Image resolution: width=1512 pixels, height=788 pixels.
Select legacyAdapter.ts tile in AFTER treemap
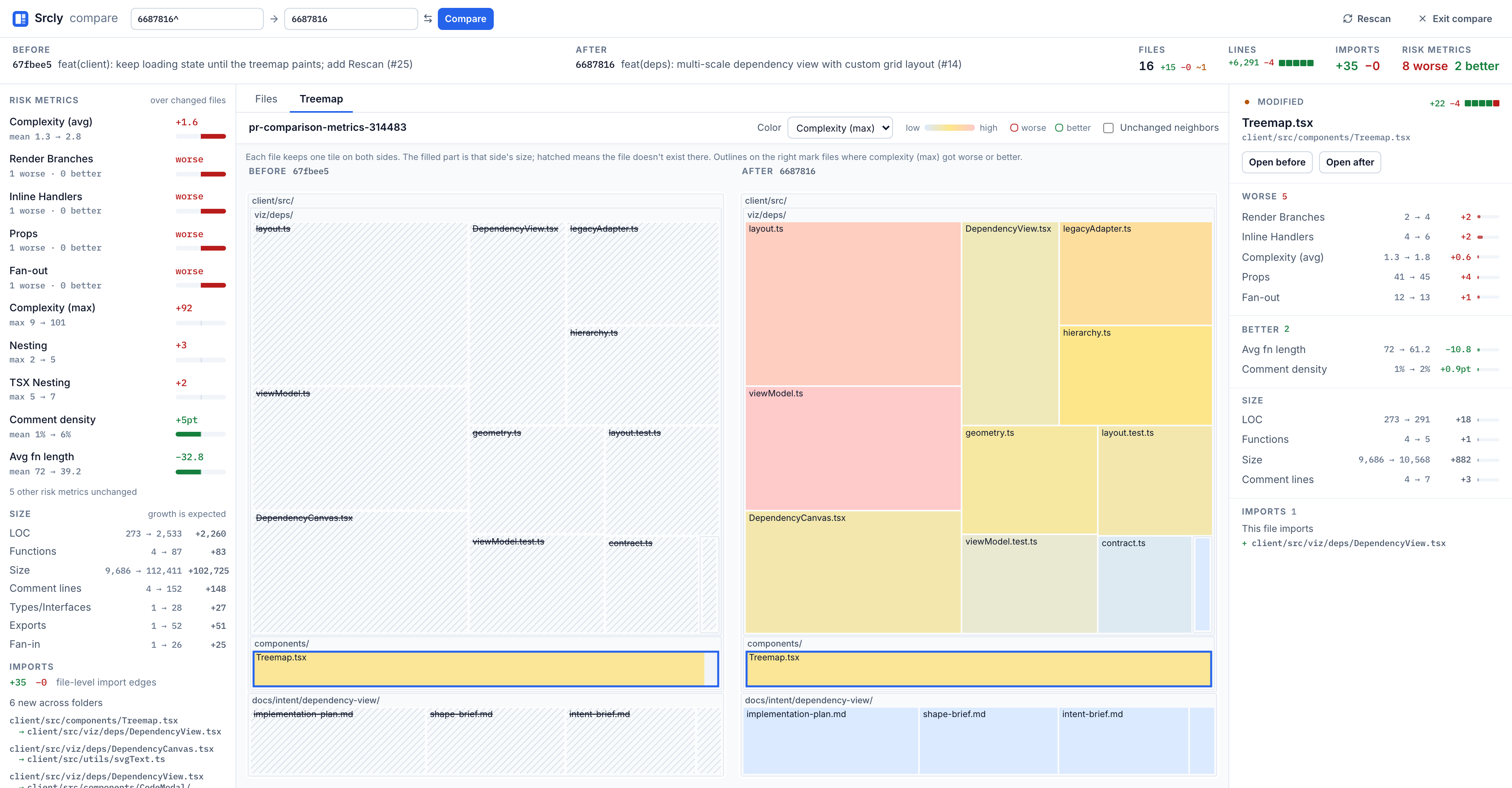[1135, 273]
